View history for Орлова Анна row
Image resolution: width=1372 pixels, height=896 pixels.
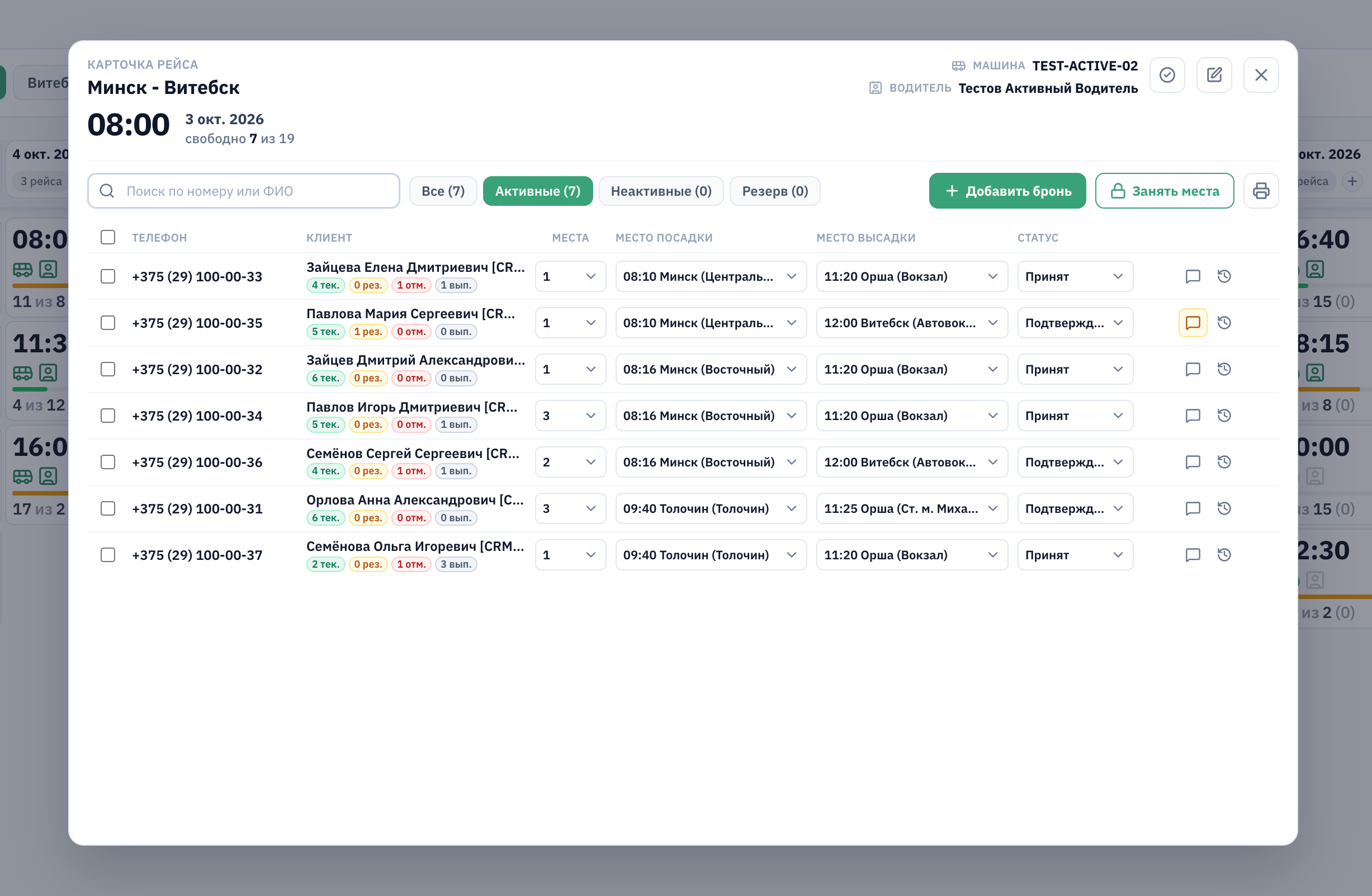[x=1224, y=508]
